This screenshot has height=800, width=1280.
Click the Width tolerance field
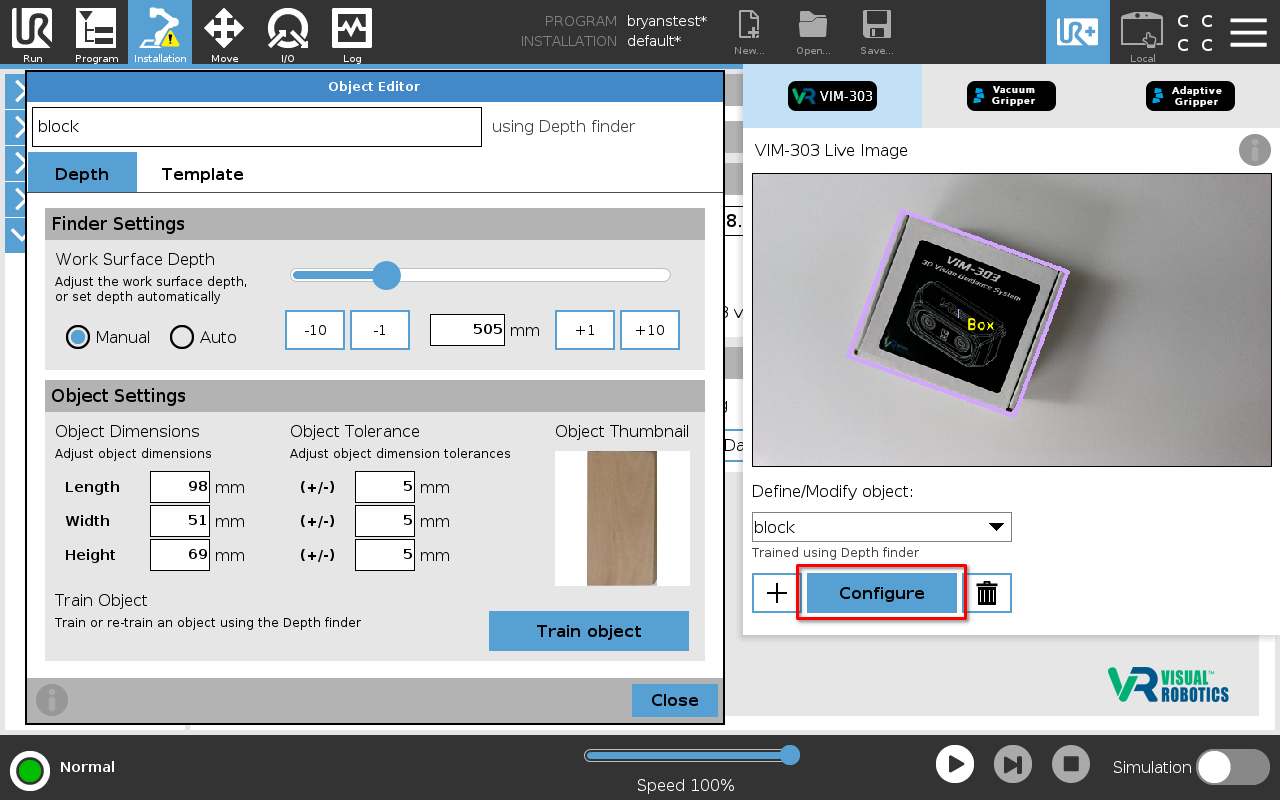(385, 521)
